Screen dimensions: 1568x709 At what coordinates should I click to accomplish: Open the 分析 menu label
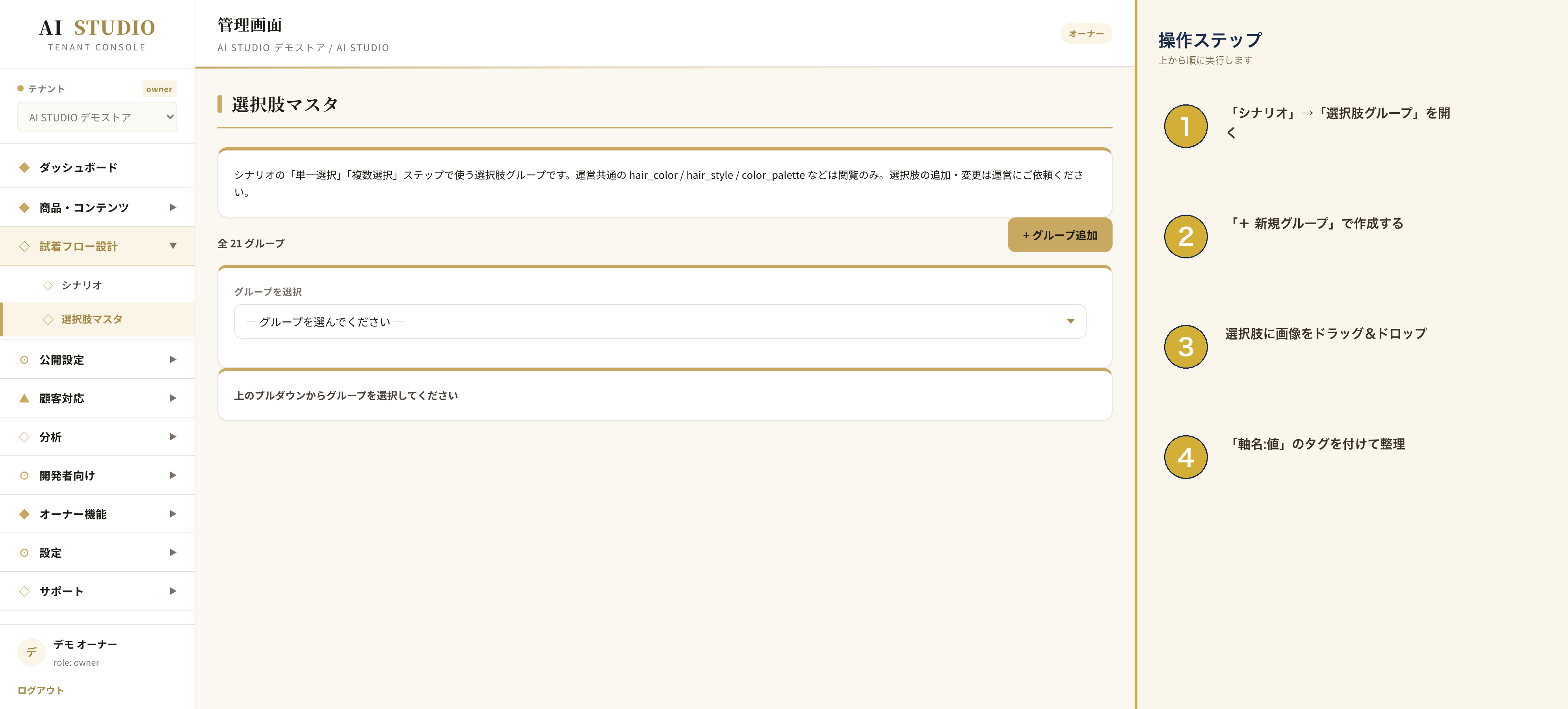coord(50,437)
